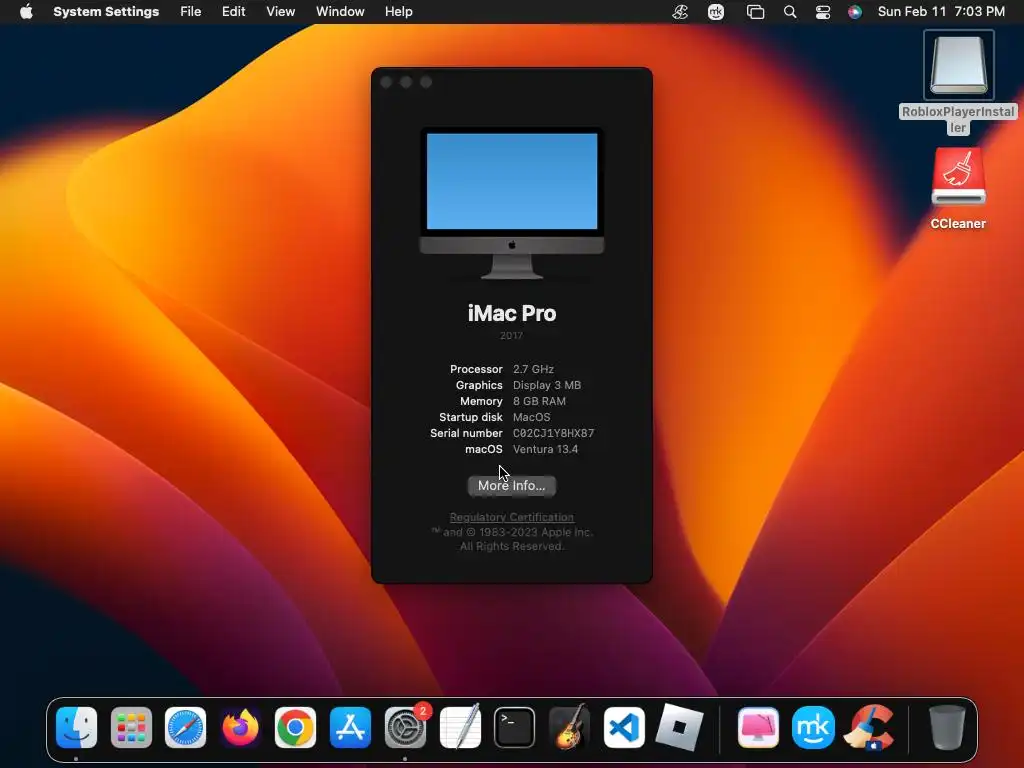
Task: Open the Edit menu
Action: [233, 12]
